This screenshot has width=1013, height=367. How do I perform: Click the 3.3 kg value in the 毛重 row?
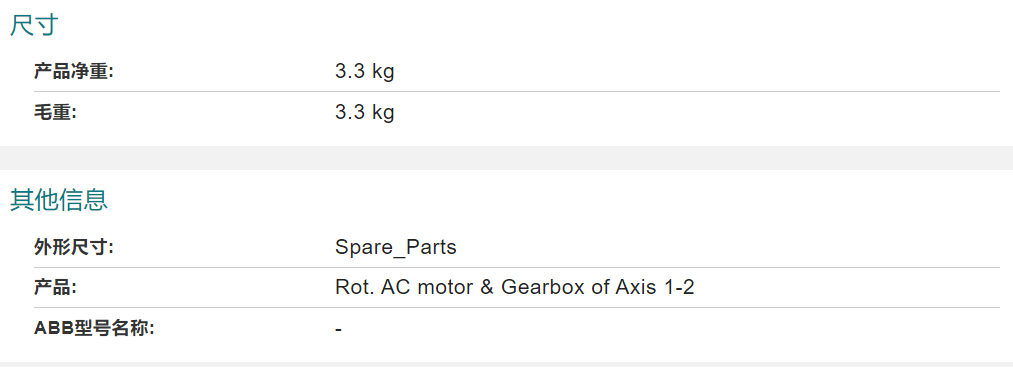click(364, 112)
